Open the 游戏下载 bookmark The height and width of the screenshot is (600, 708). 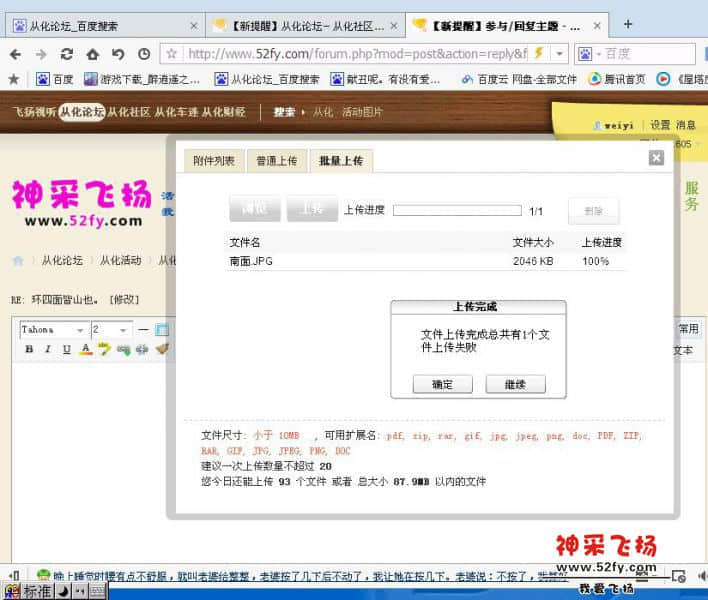click(x=142, y=79)
